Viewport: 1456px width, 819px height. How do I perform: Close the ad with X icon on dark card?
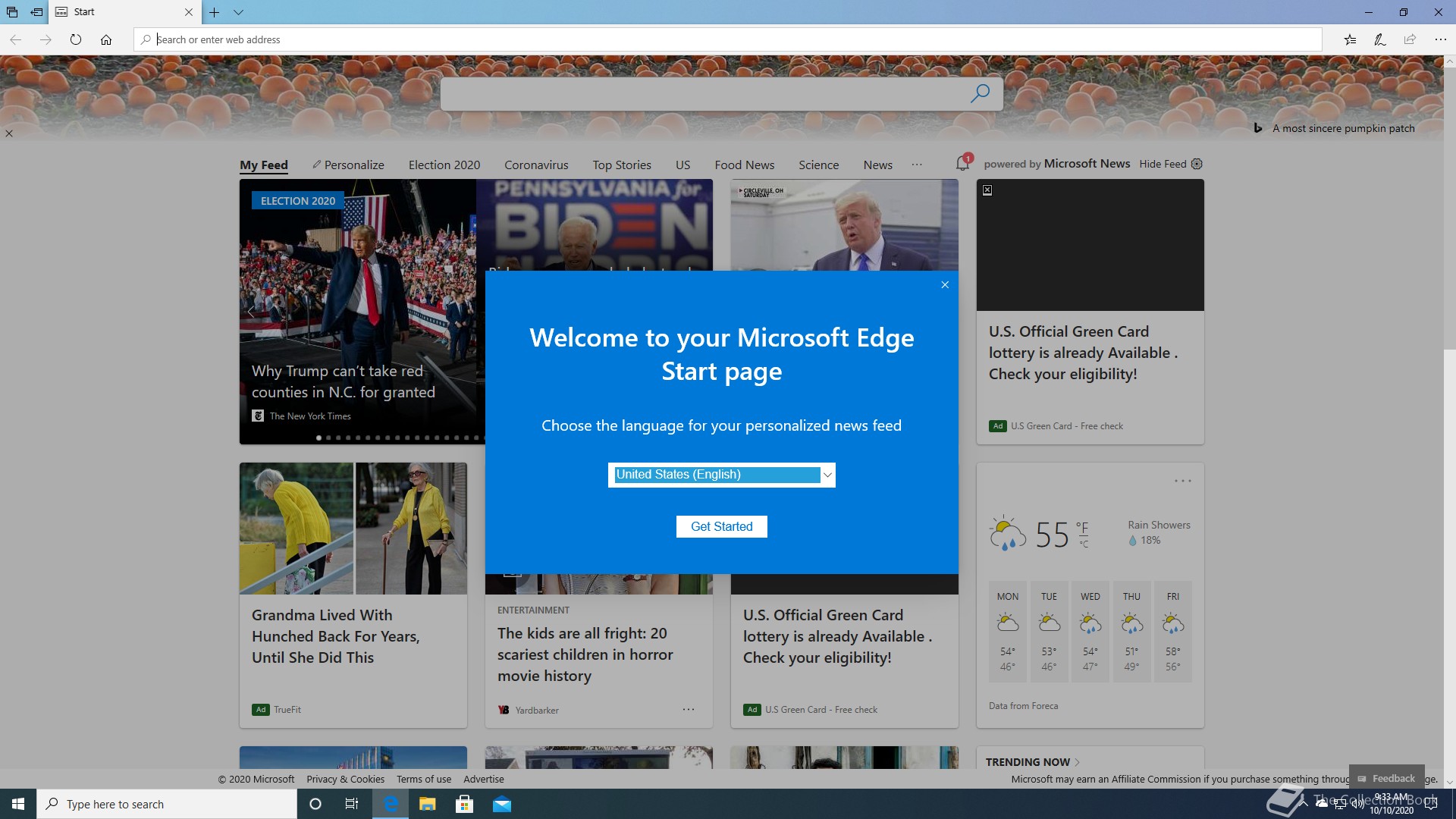point(987,190)
